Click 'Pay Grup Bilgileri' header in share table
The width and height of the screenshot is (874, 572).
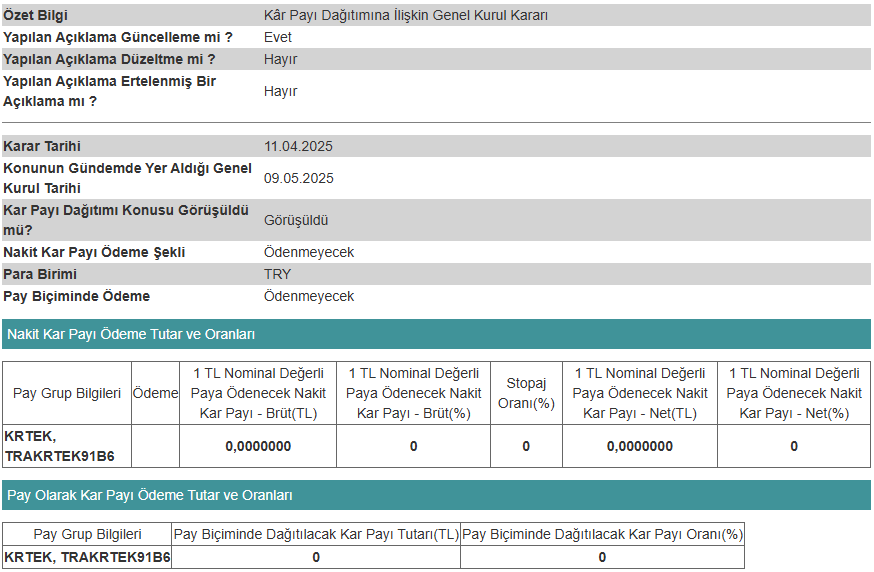87,534
